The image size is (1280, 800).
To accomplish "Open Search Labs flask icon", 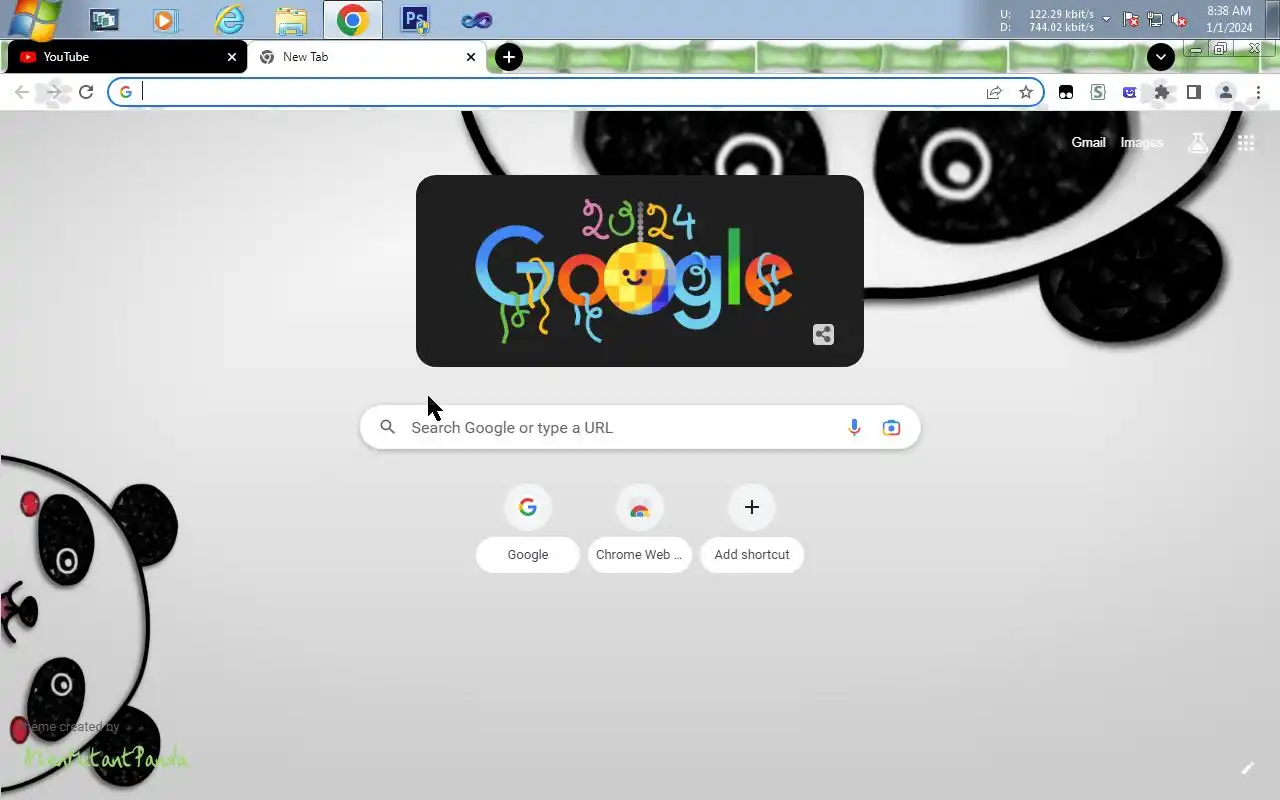I will click(x=1198, y=142).
